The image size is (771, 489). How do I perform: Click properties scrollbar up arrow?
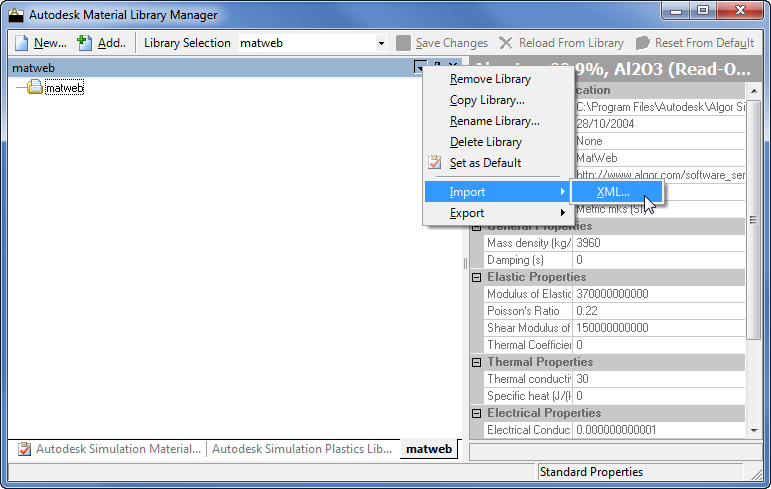[x=754, y=91]
